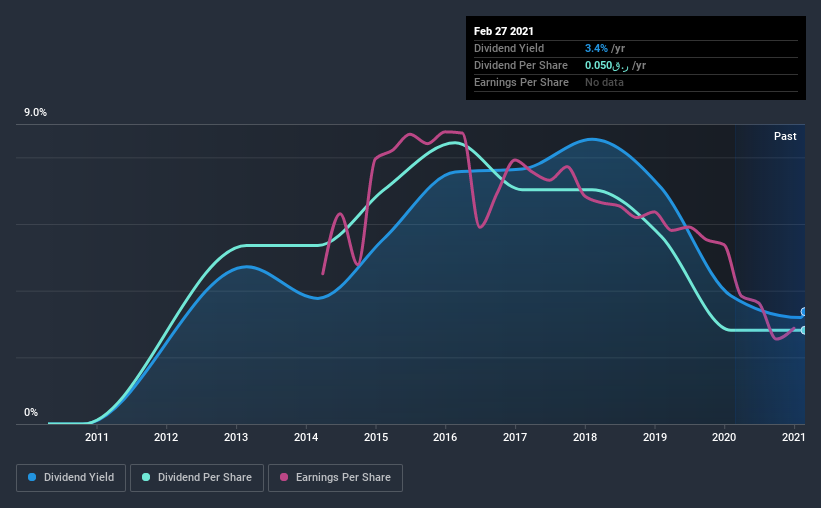Screen dimensions: 821x508
Task: Click the 9.0% y-axis label
Action: (35, 113)
